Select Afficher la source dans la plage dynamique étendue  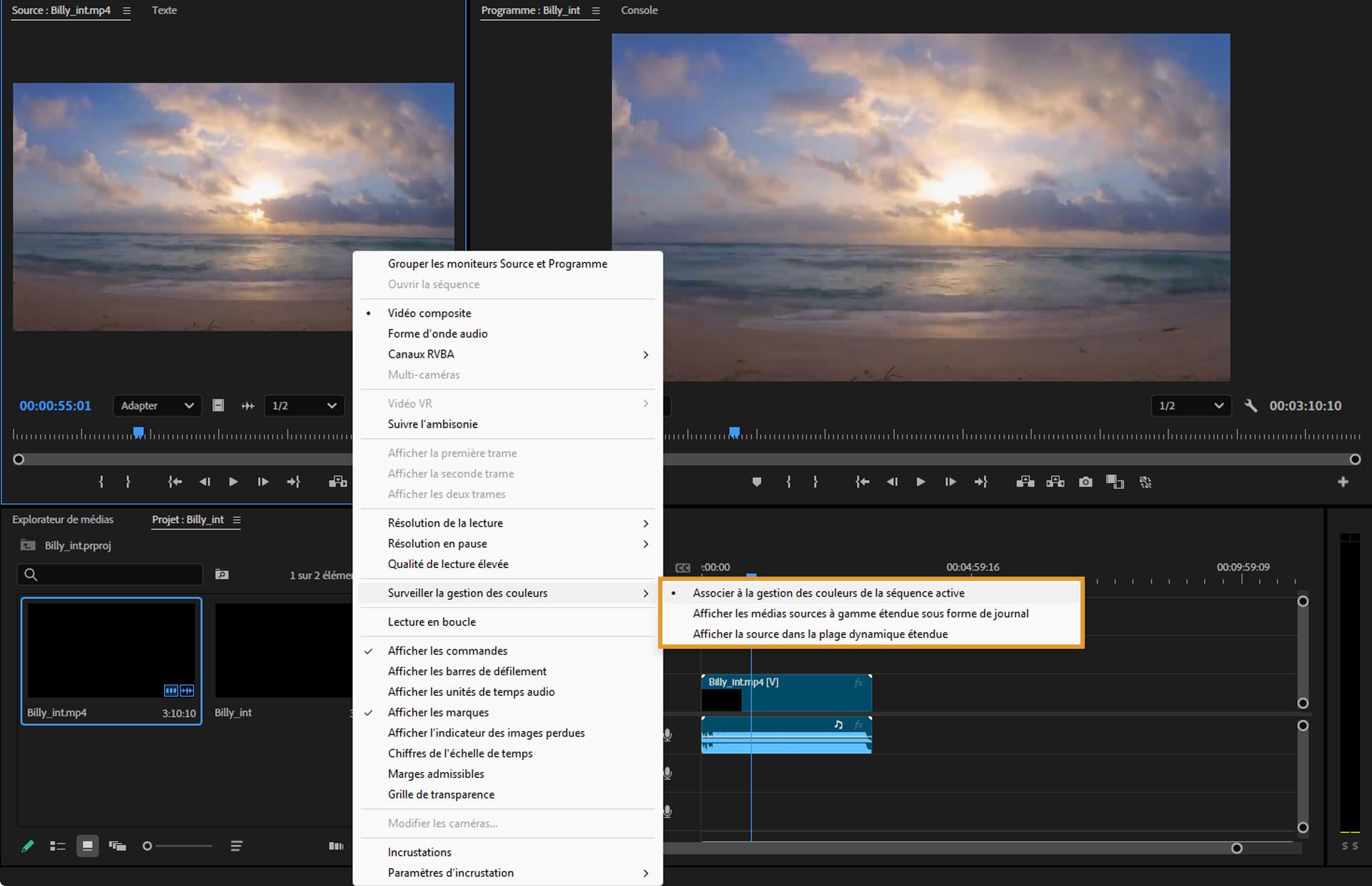point(820,634)
